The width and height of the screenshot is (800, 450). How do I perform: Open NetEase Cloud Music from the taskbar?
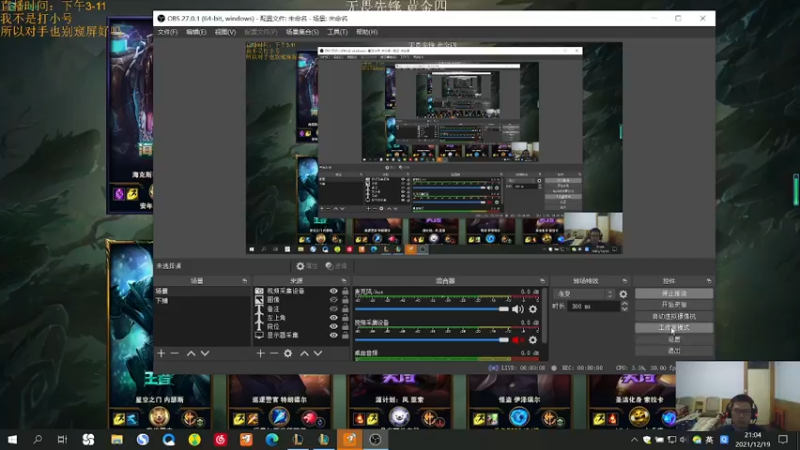click(220, 439)
